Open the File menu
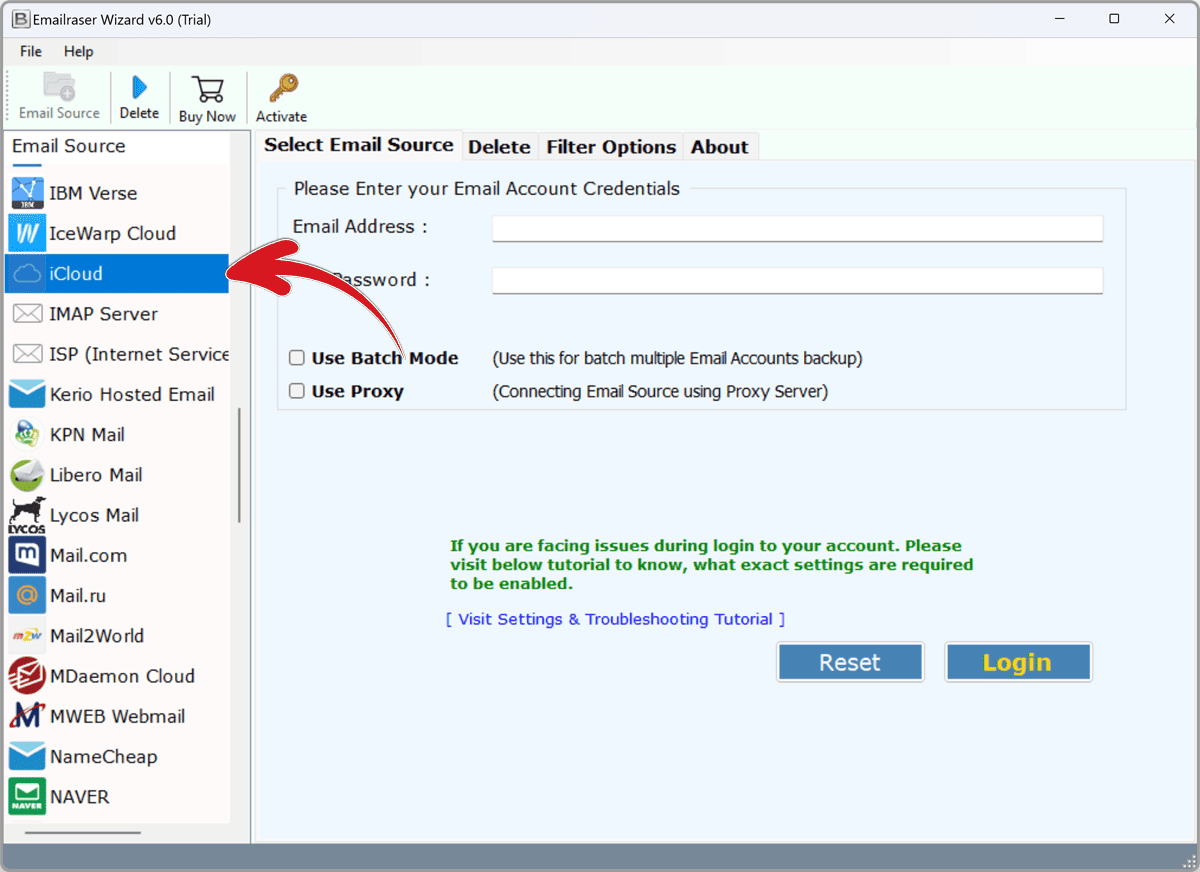The image size is (1200, 872). [x=31, y=51]
